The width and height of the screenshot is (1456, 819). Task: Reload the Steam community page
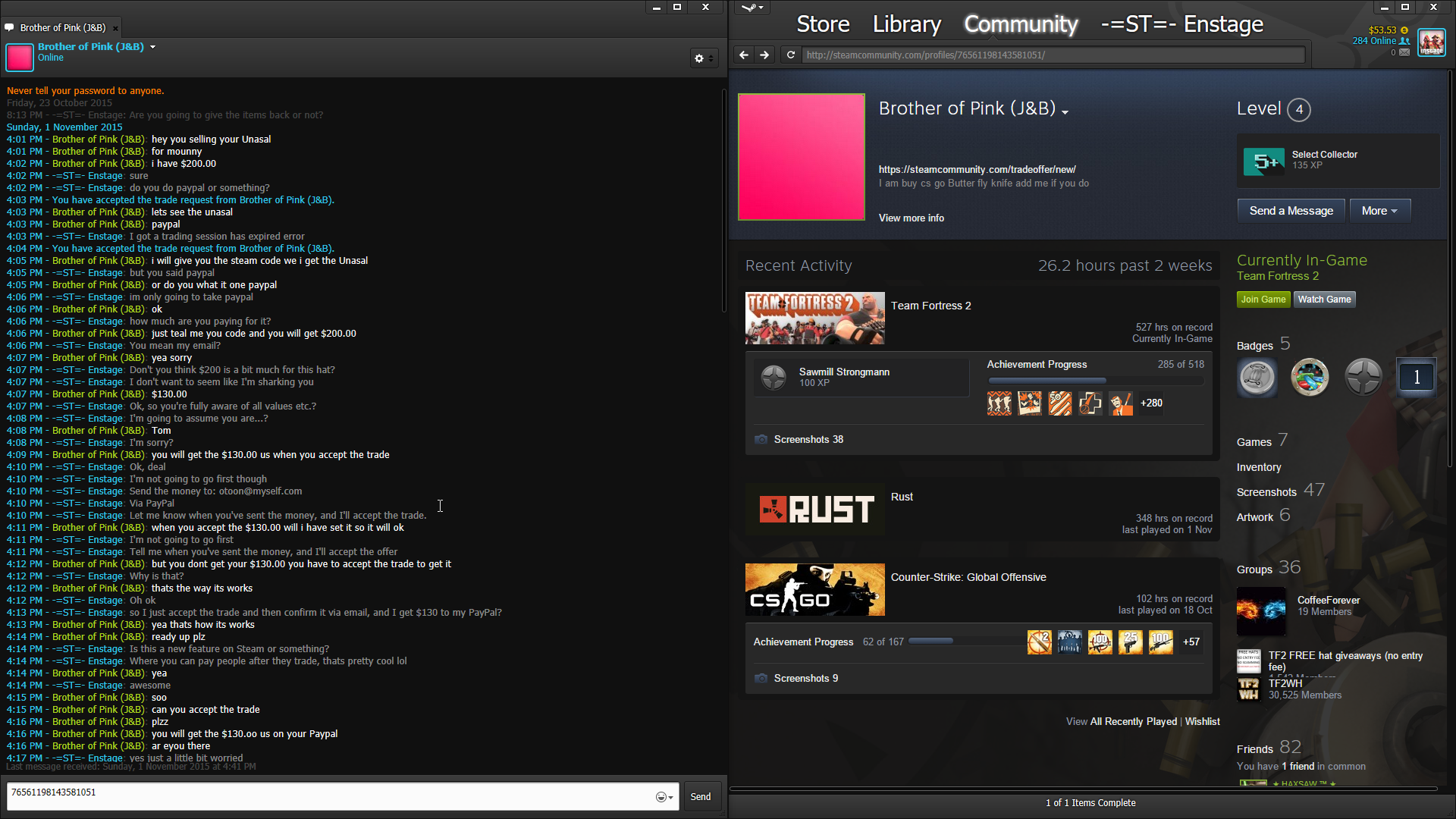(791, 55)
